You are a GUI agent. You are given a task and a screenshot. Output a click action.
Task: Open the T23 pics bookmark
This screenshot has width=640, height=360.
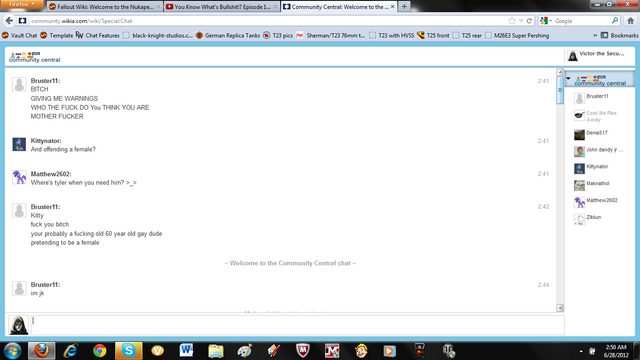[278, 36]
